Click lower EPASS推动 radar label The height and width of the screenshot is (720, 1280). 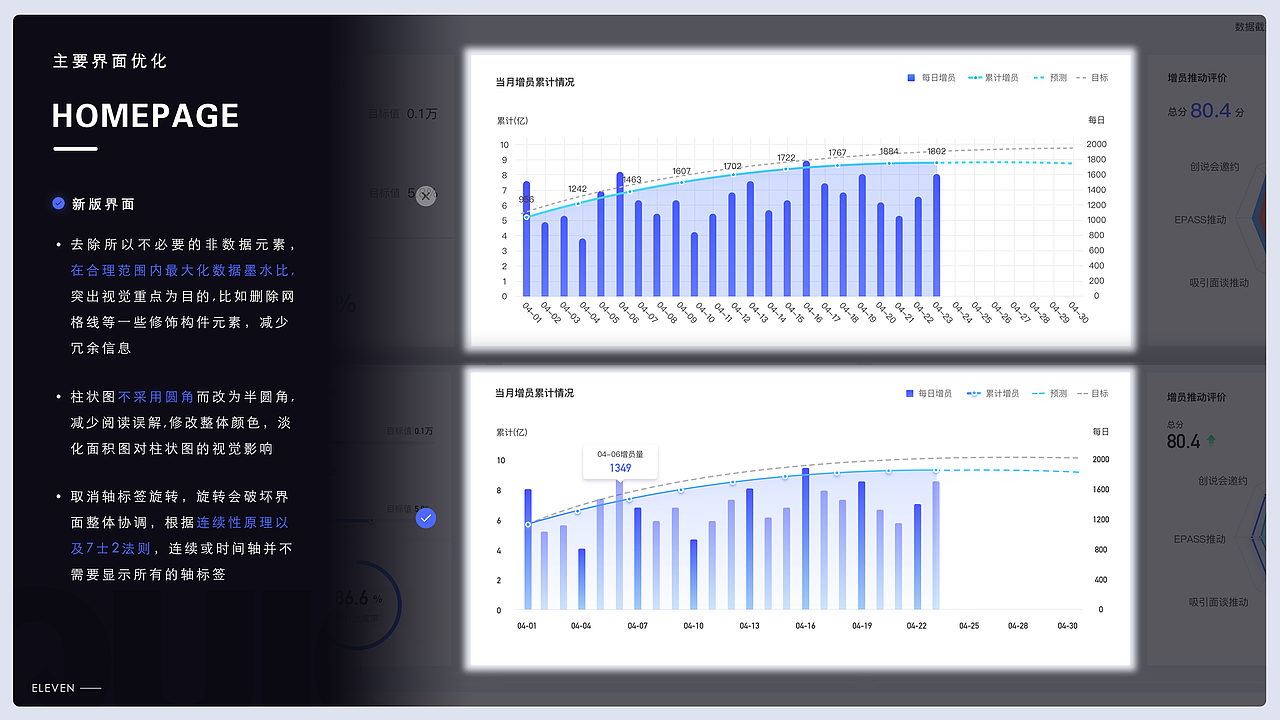[1200, 539]
